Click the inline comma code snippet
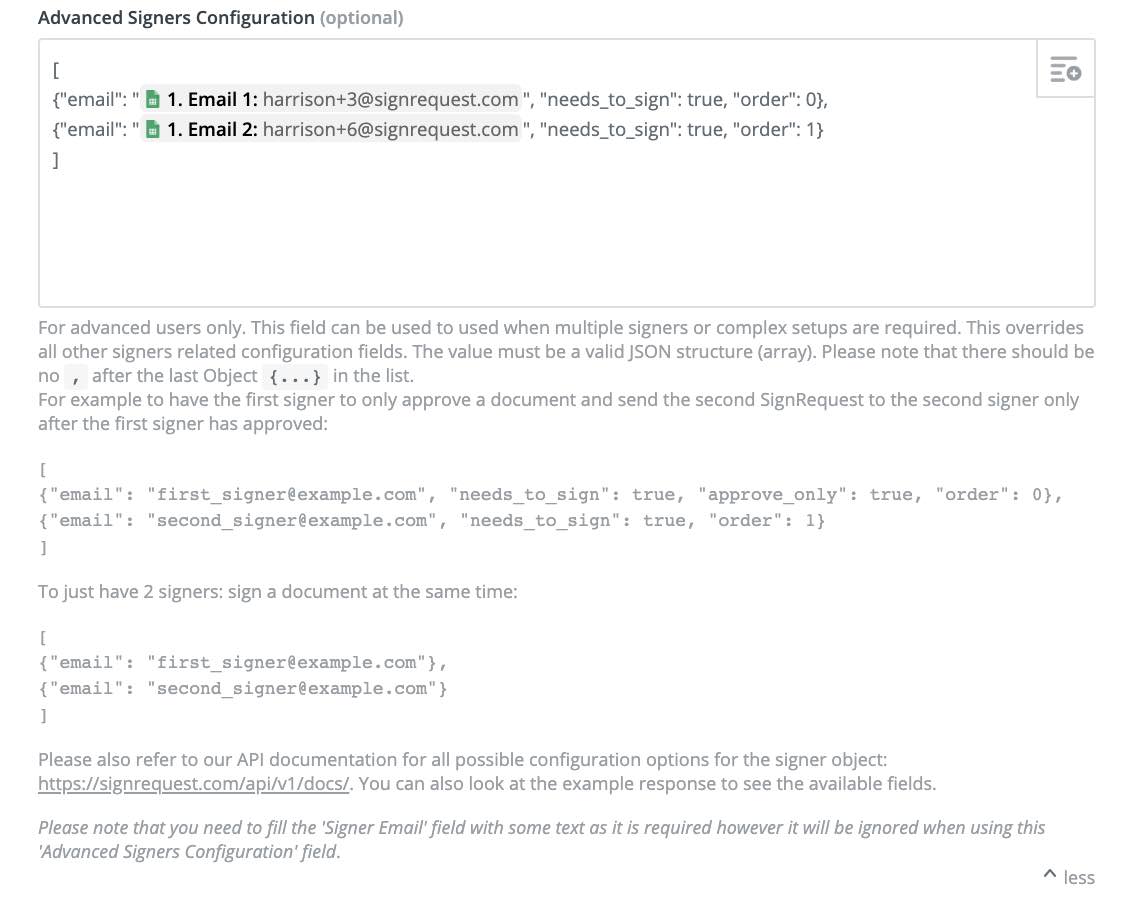This screenshot has height=898, width=1140. pyautogui.click(x=76, y=377)
